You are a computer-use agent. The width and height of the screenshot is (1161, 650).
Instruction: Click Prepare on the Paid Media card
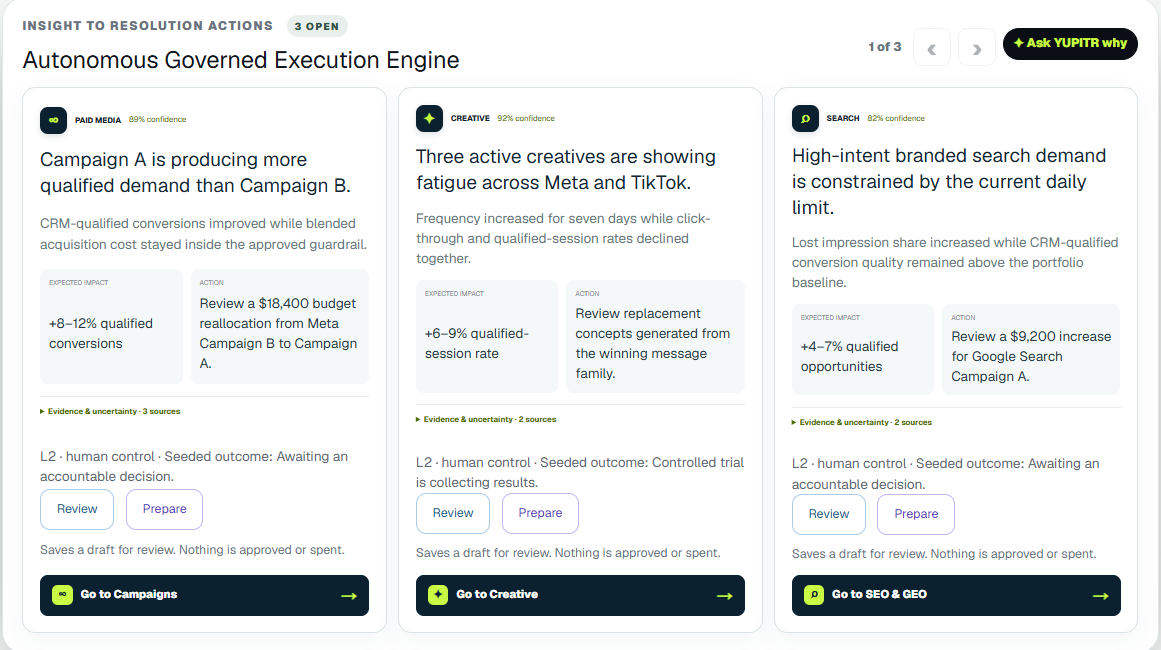[x=164, y=509]
